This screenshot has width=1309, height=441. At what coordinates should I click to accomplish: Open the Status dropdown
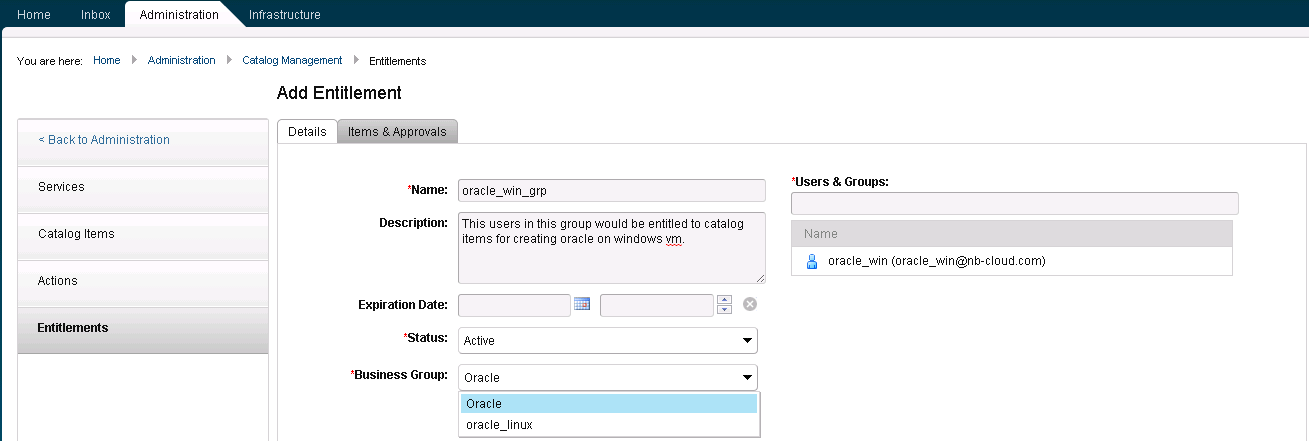607,341
